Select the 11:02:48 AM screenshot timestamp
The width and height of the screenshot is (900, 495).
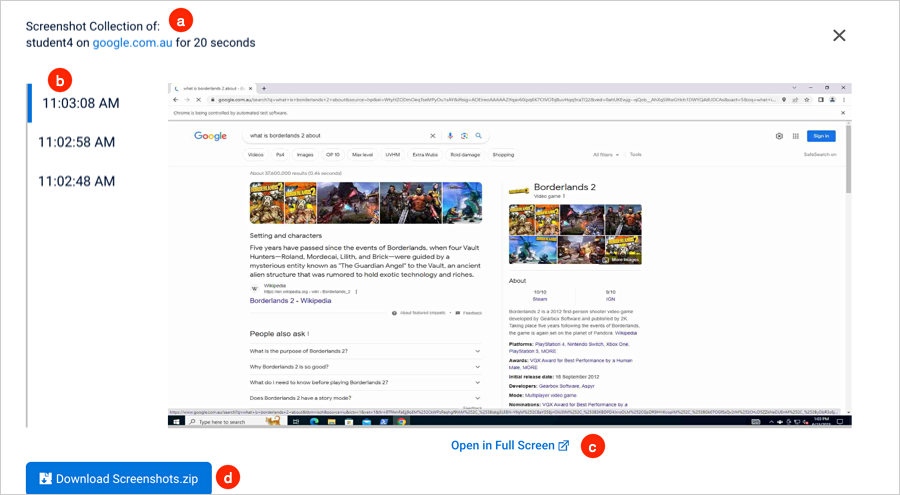coord(76,181)
